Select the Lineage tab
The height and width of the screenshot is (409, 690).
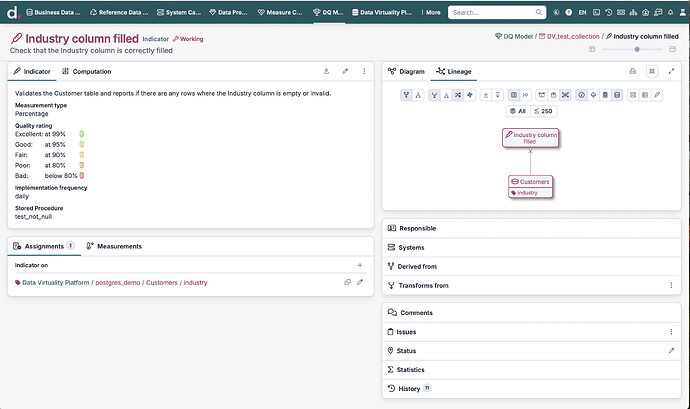pos(454,71)
